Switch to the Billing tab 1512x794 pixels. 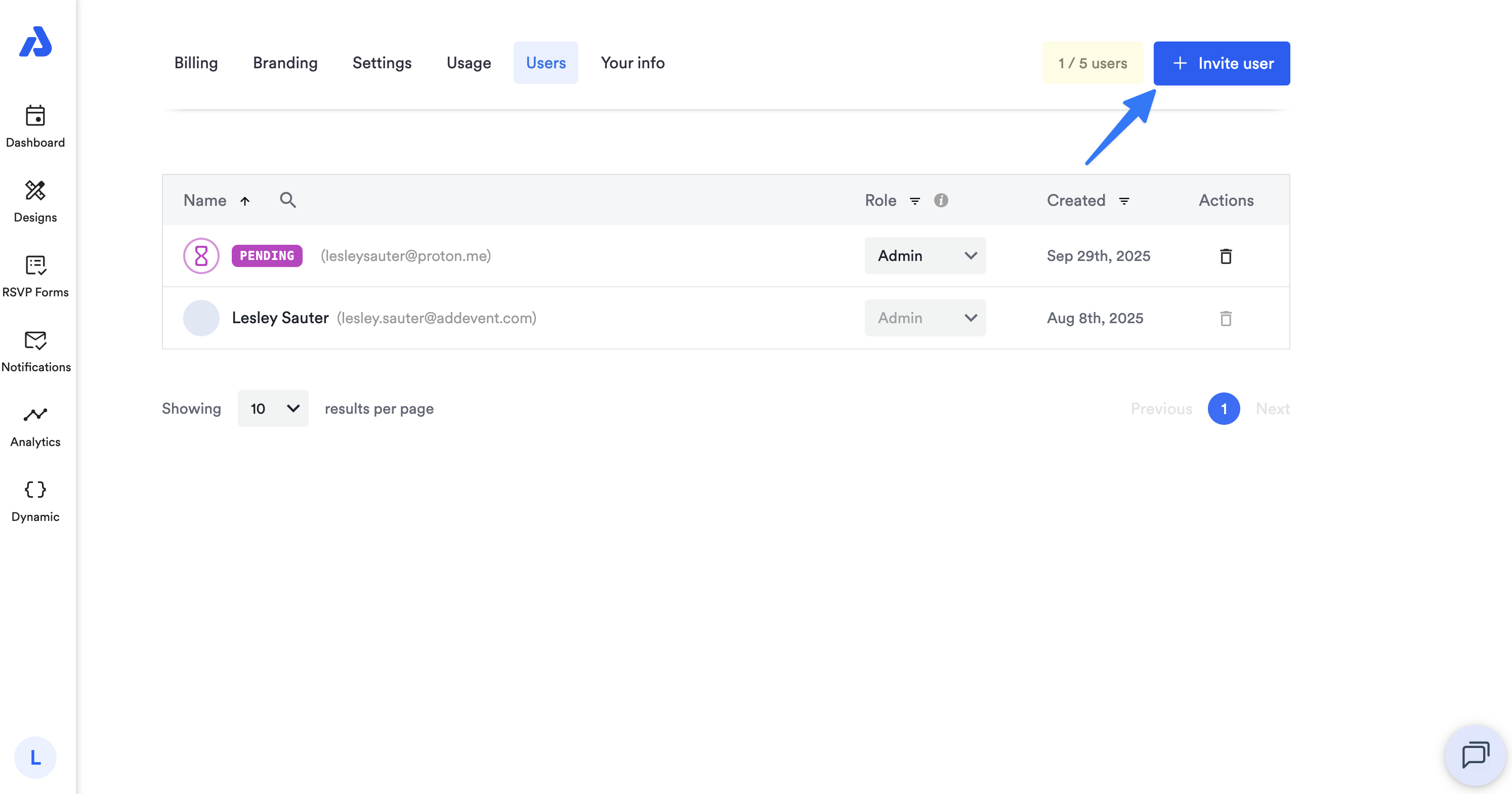[196, 63]
